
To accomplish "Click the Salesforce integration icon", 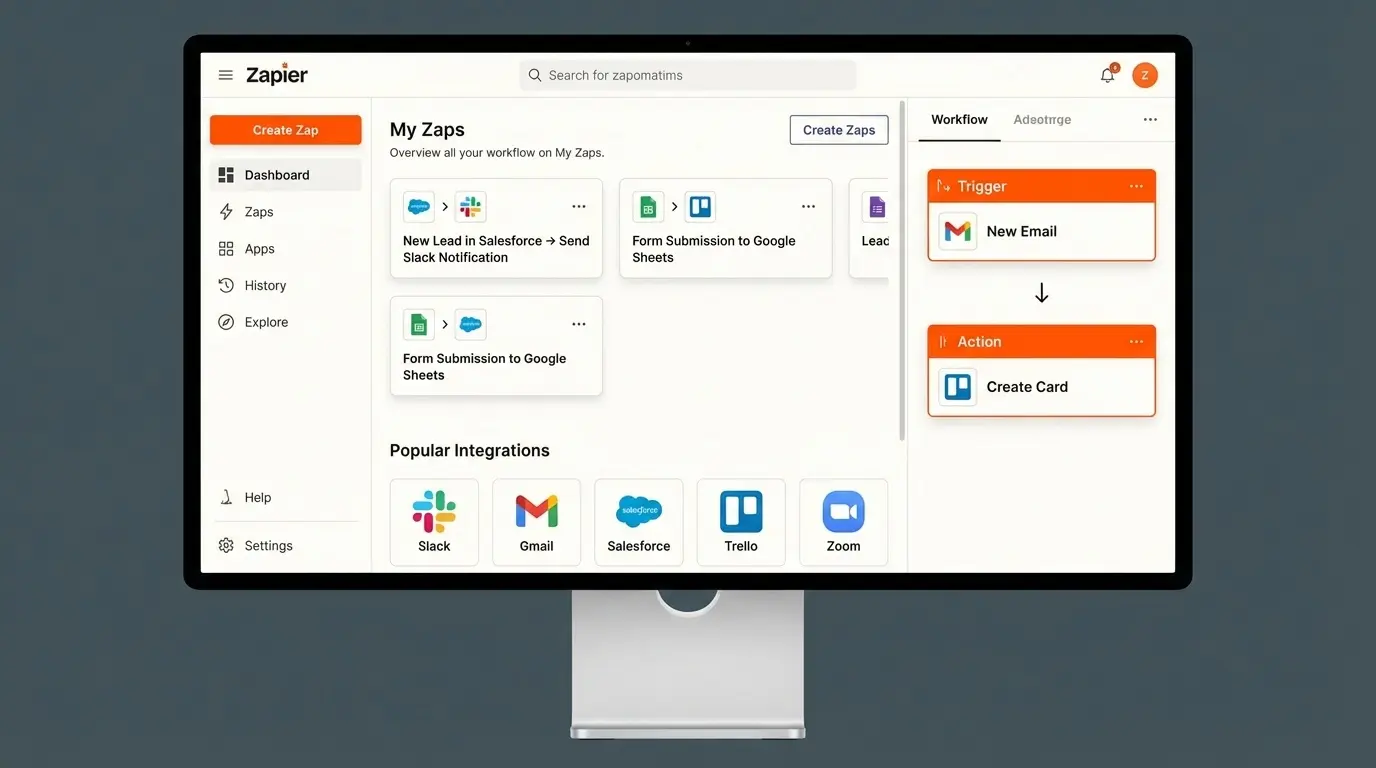I will tap(638, 510).
